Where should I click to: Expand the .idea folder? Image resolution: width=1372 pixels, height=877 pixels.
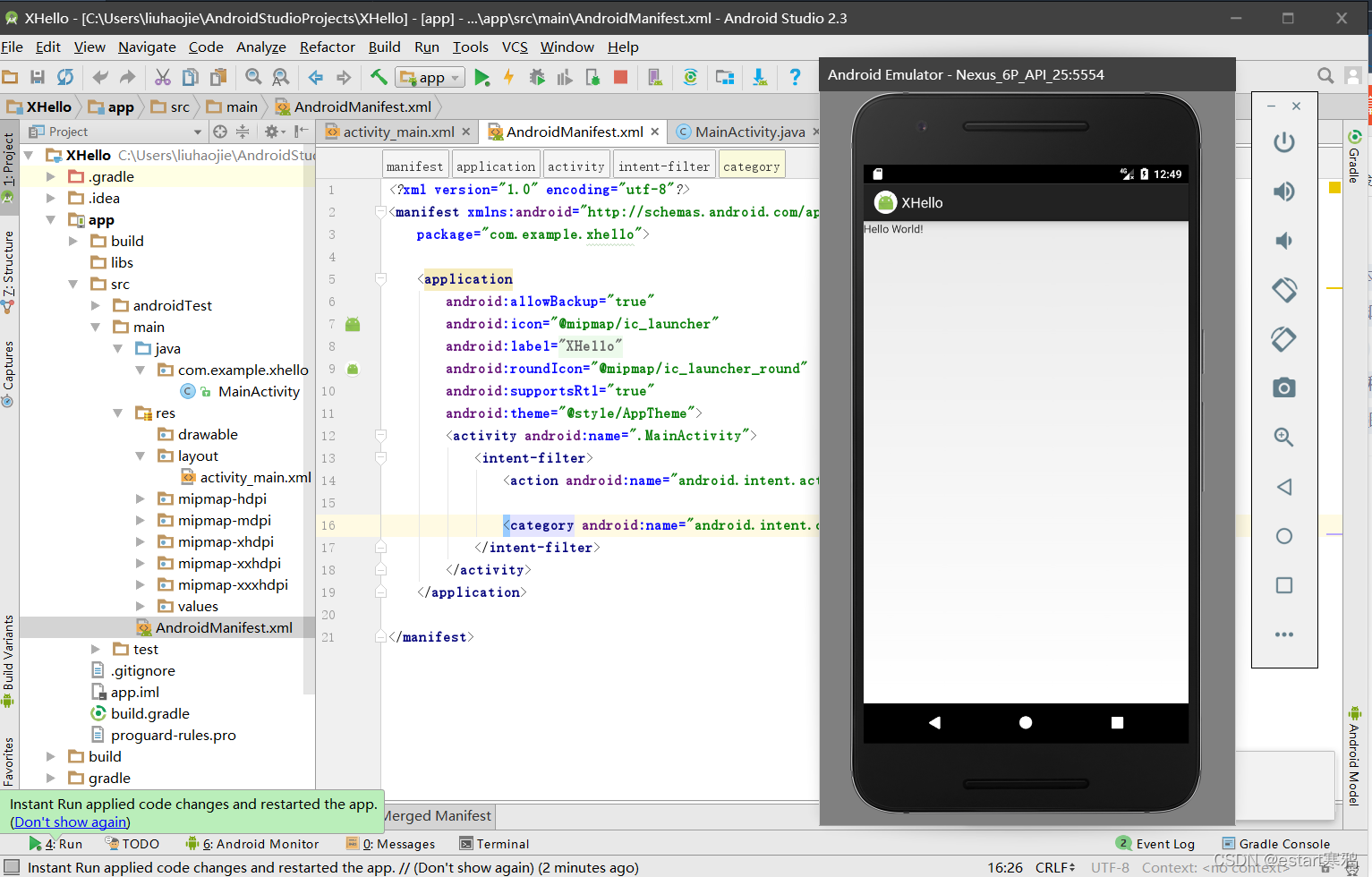(x=51, y=199)
